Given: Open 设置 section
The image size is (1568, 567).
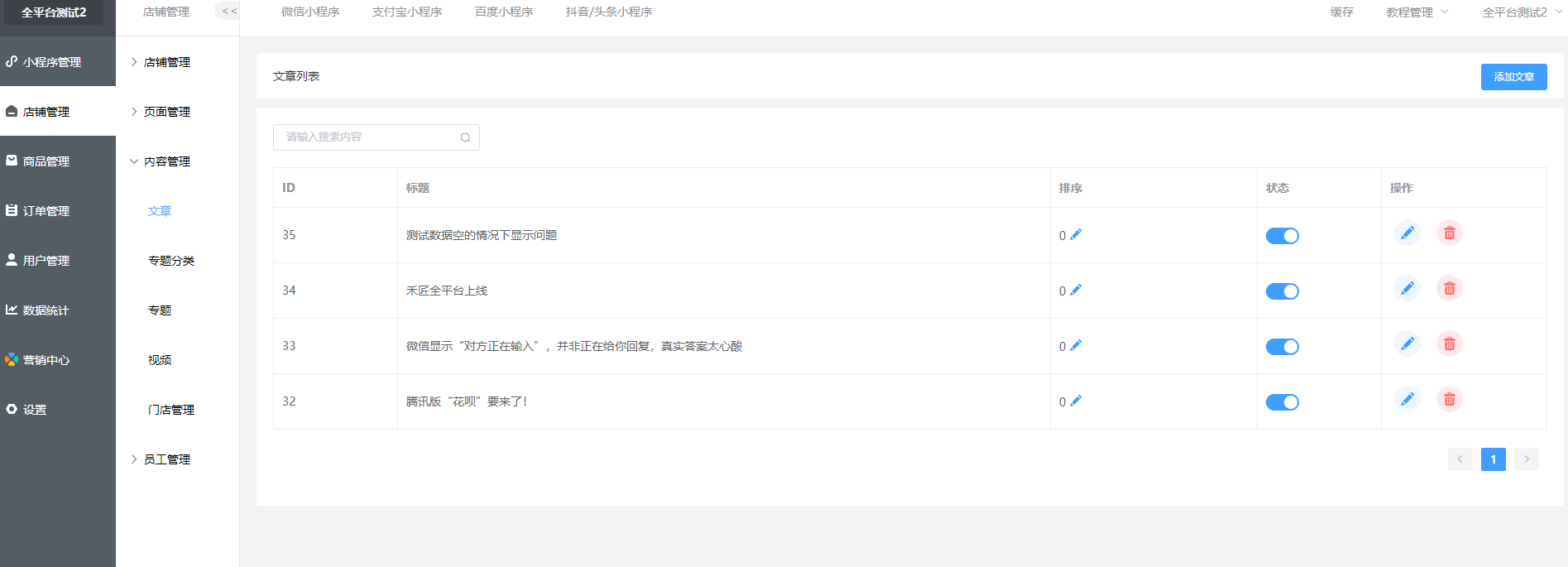Looking at the screenshot, I should 58,409.
